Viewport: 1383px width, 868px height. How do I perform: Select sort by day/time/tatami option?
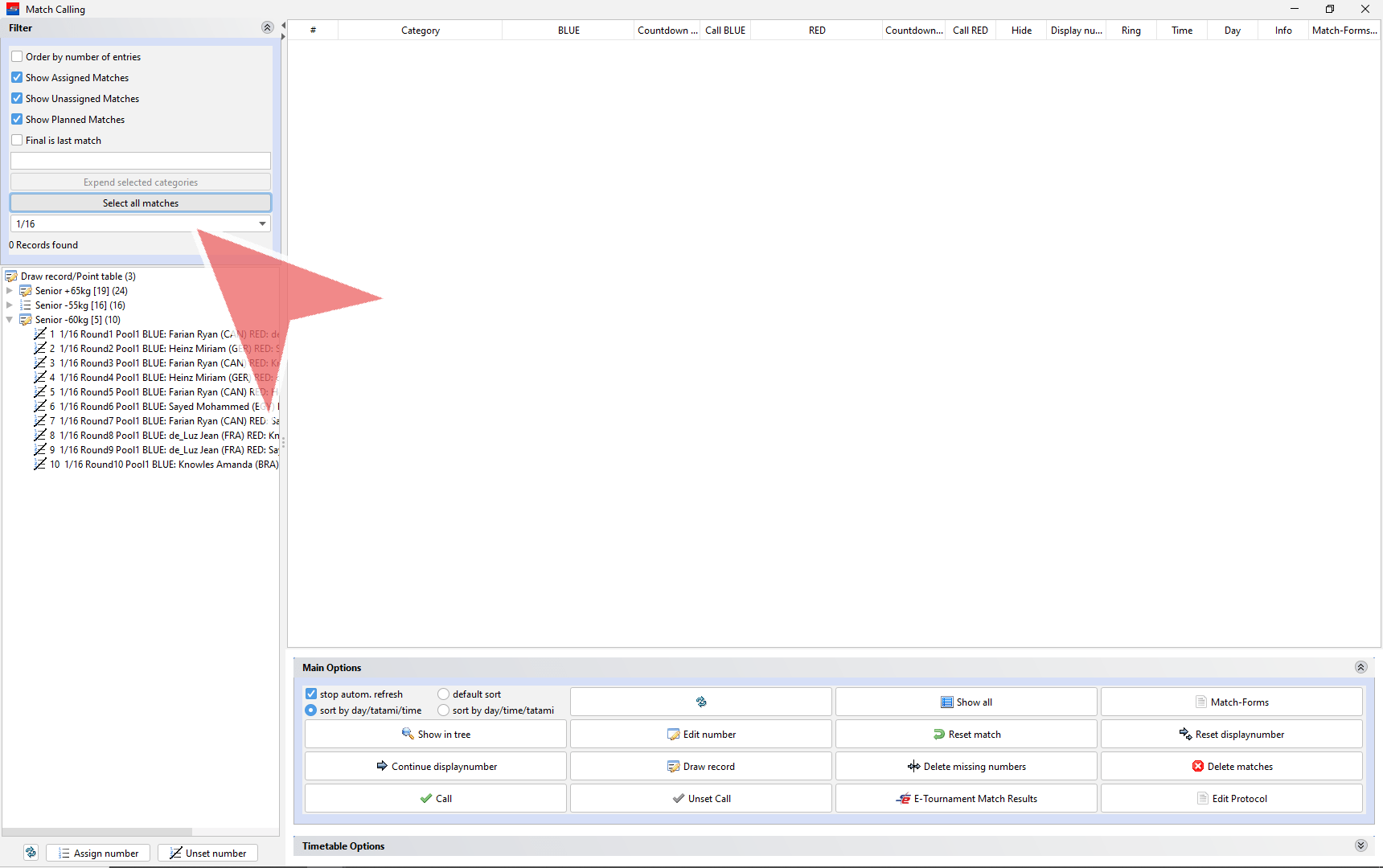pyautogui.click(x=443, y=710)
